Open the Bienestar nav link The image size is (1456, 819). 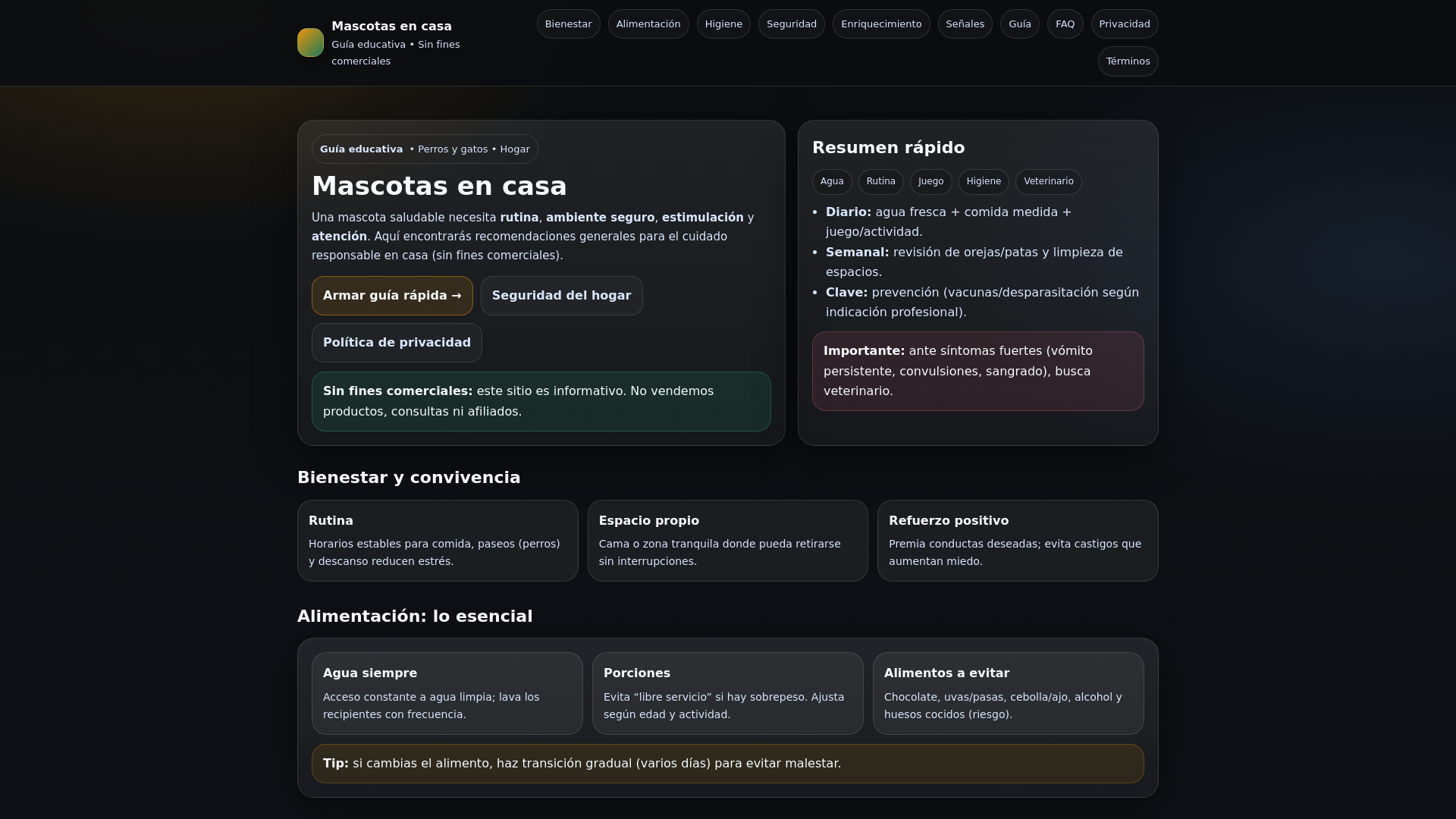[568, 24]
